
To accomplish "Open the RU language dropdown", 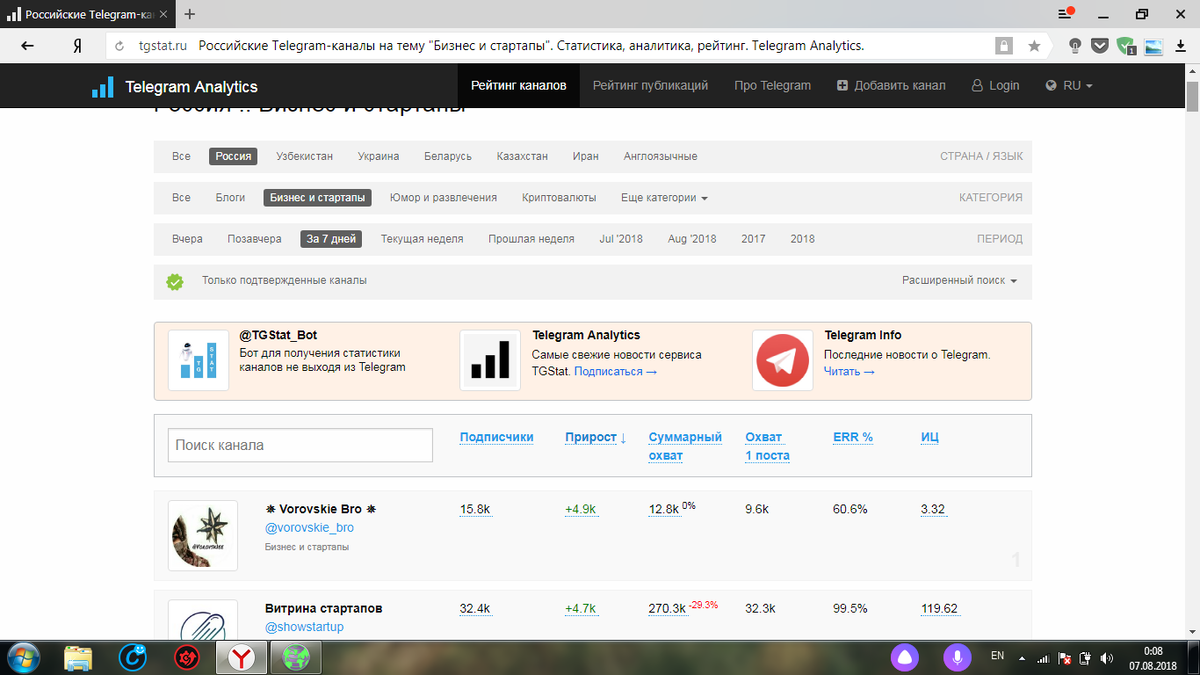I will [1069, 86].
